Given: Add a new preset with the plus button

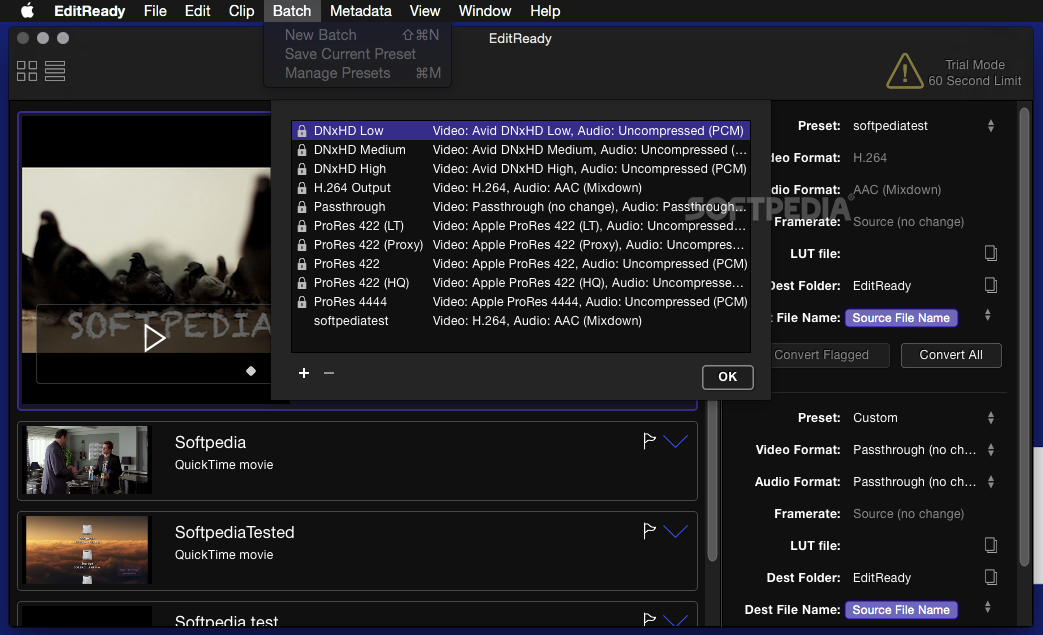Looking at the screenshot, I should click(x=304, y=373).
